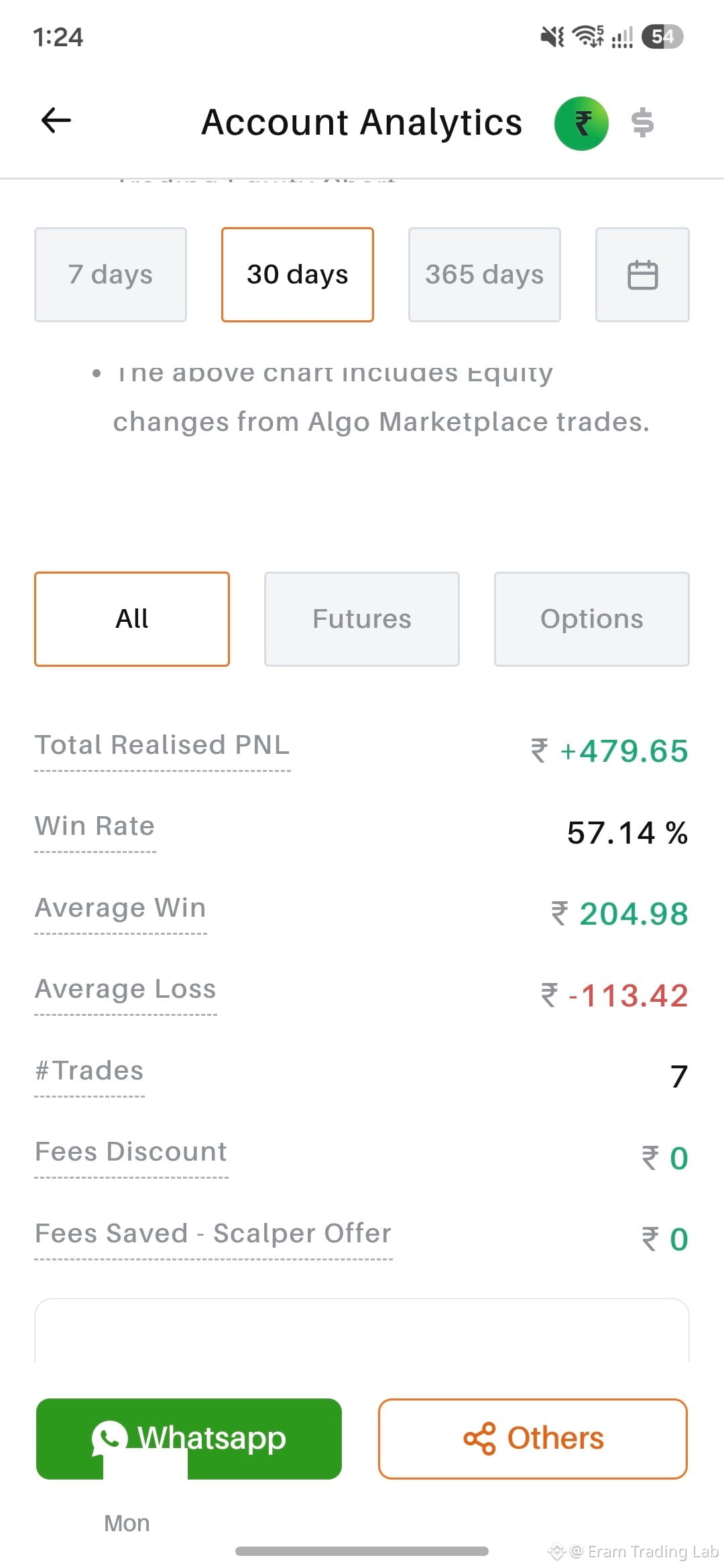
Task: Show All instruments filter
Action: tap(132, 618)
